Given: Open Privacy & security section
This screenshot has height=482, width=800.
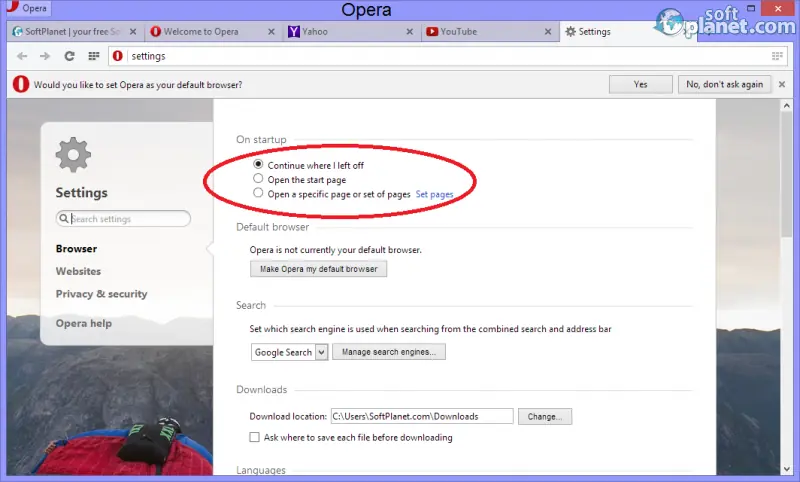Looking at the screenshot, I should [102, 294].
